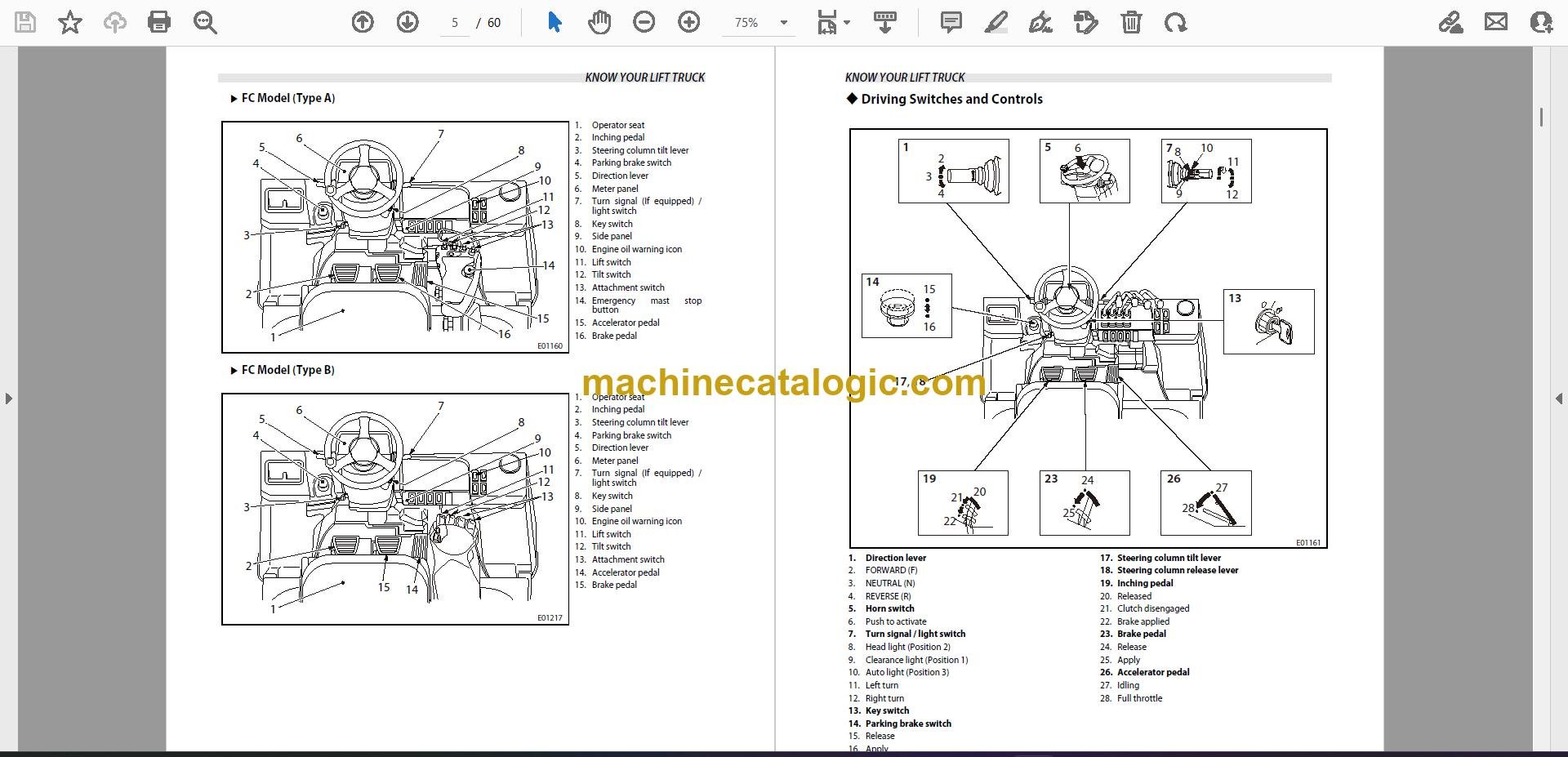Go to previous page arrow

(x=363, y=23)
